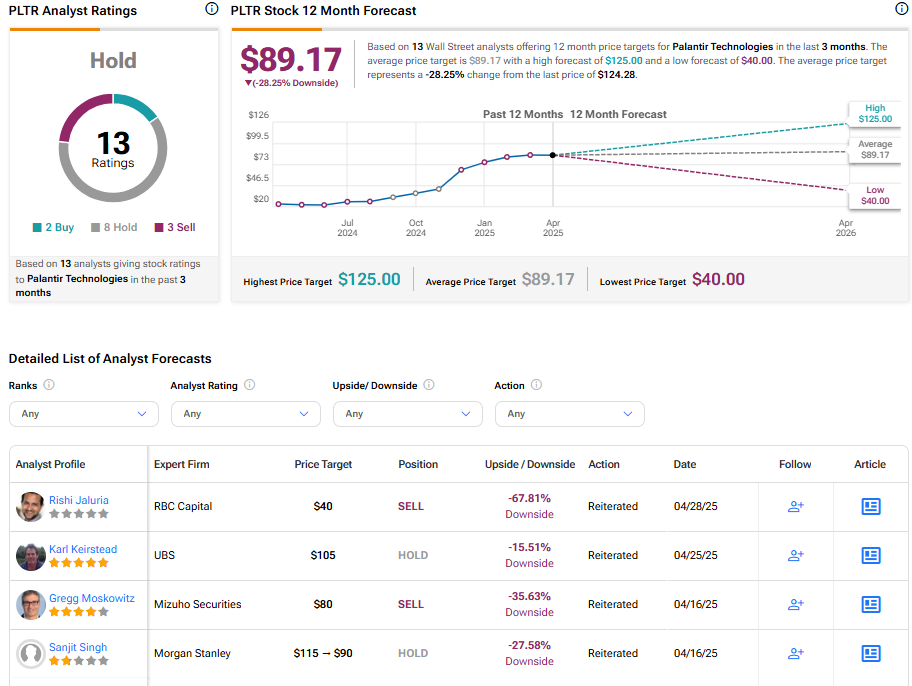The height and width of the screenshot is (686, 912).
Task: Click the Article column header
Action: pos(870,464)
